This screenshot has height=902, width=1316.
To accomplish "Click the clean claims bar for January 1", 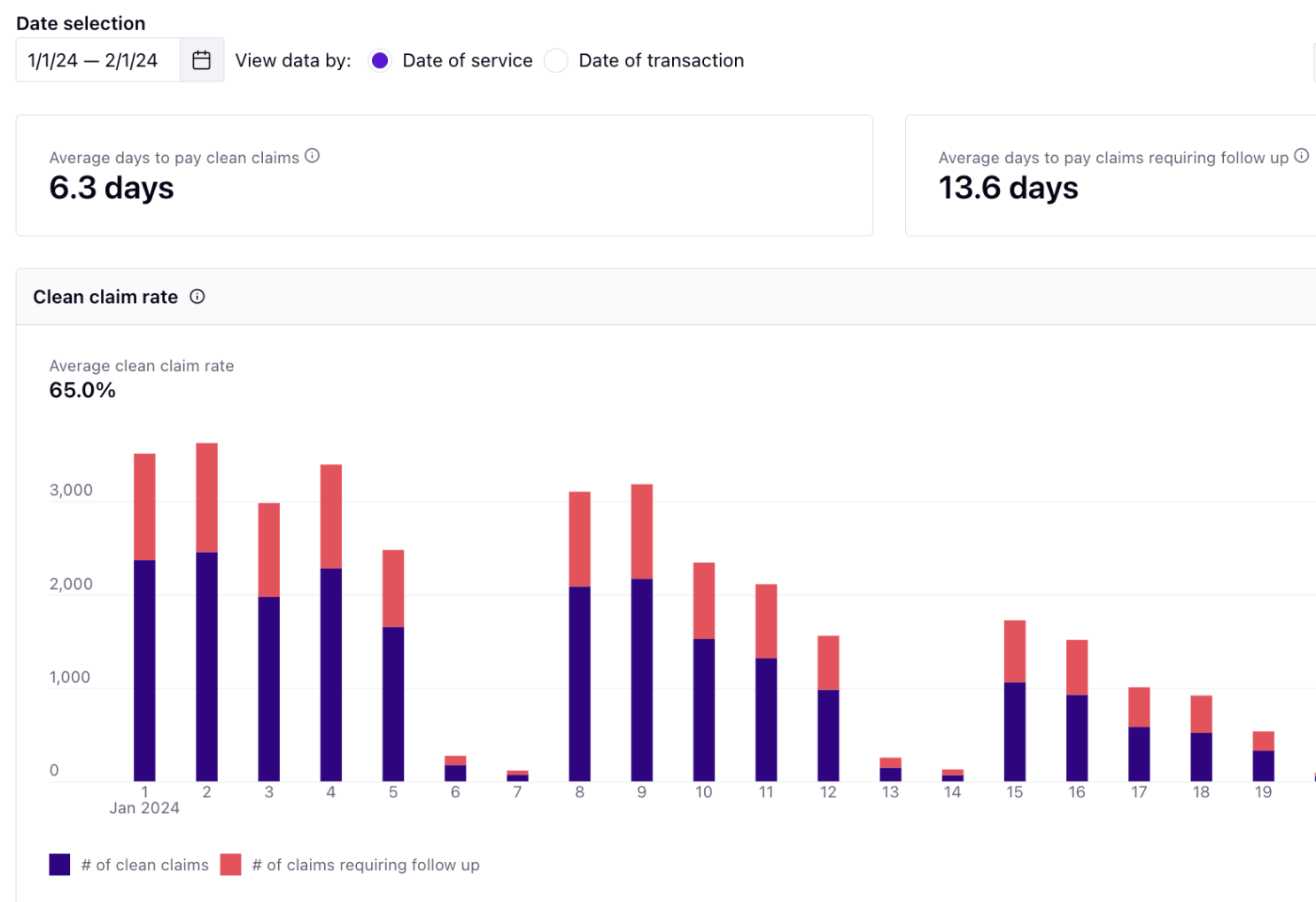I will [144, 671].
